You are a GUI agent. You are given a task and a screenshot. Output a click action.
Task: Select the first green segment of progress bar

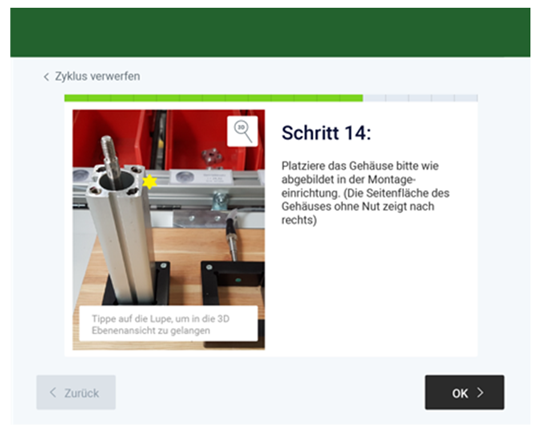tap(76, 98)
